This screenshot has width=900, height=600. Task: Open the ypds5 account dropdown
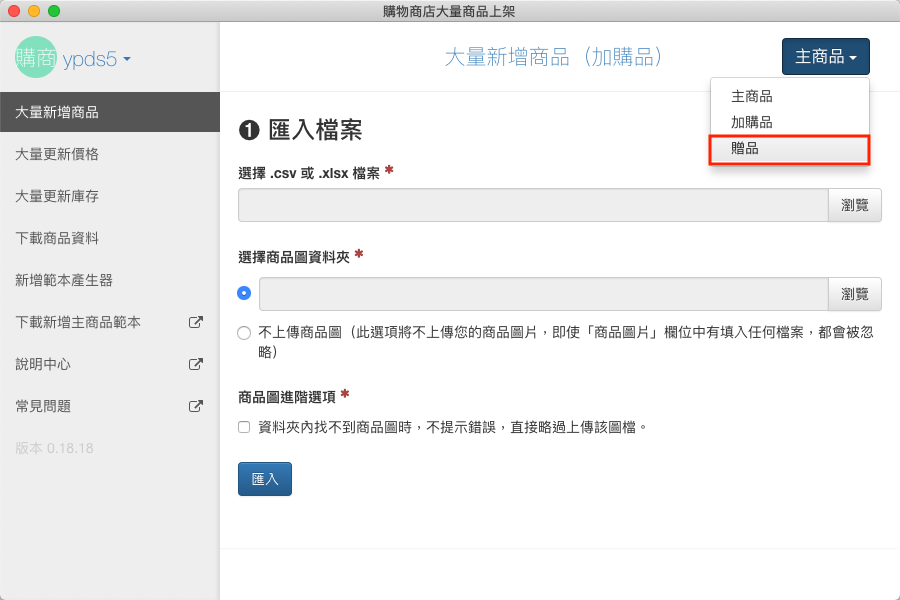pos(96,59)
